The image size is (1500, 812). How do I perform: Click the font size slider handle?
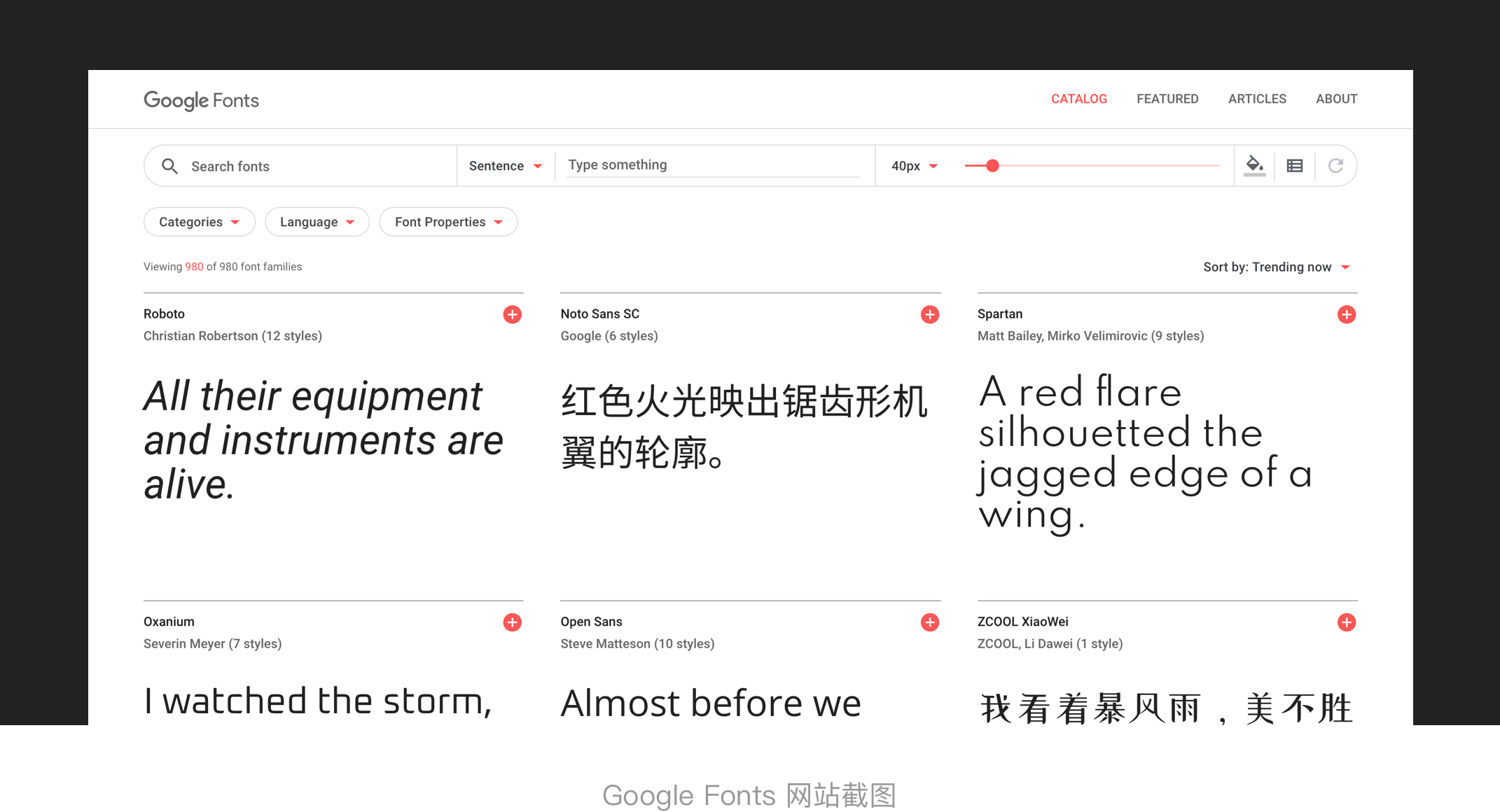[x=992, y=166]
